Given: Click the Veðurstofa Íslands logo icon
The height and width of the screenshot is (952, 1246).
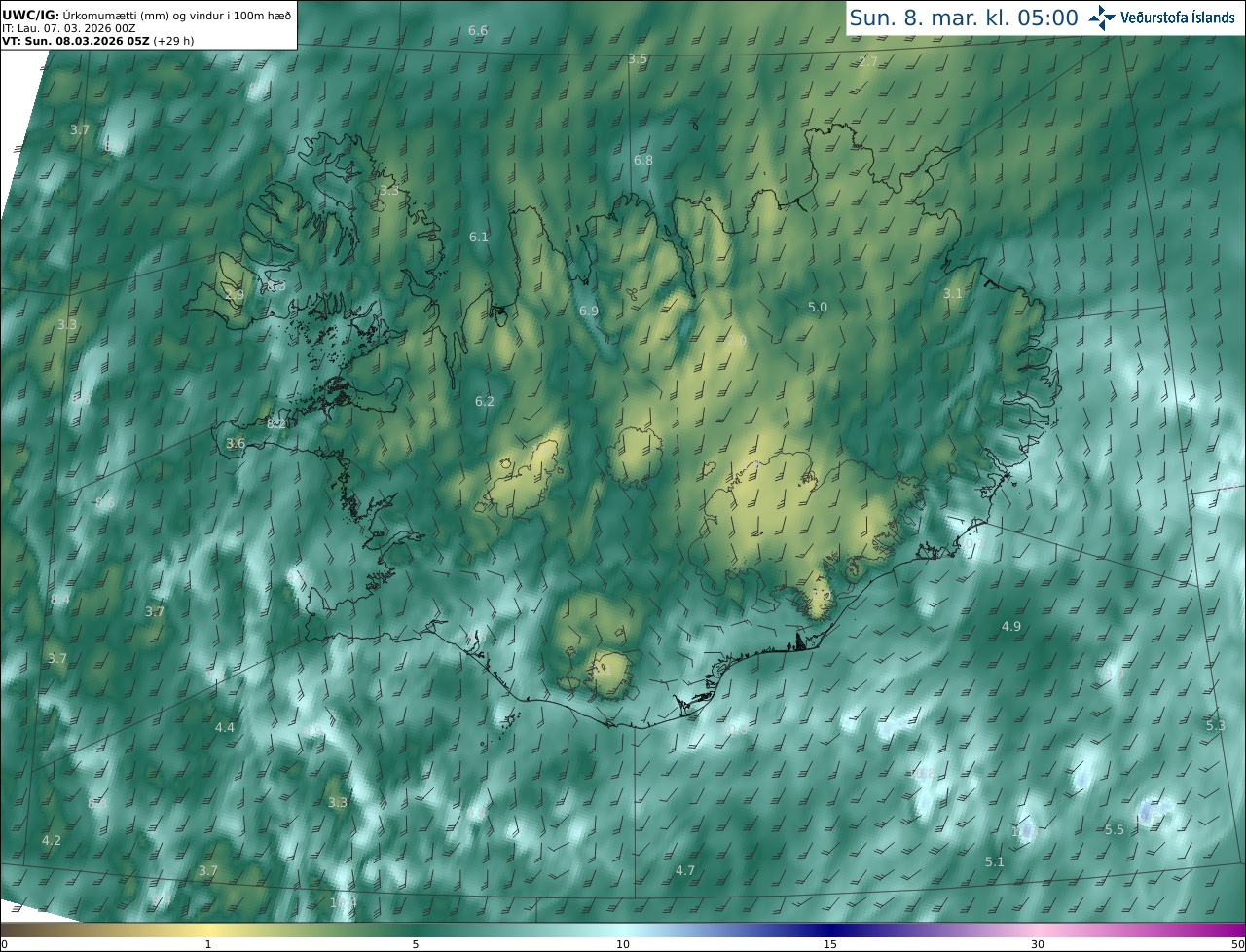Looking at the screenshot, I should point(1102,18).
